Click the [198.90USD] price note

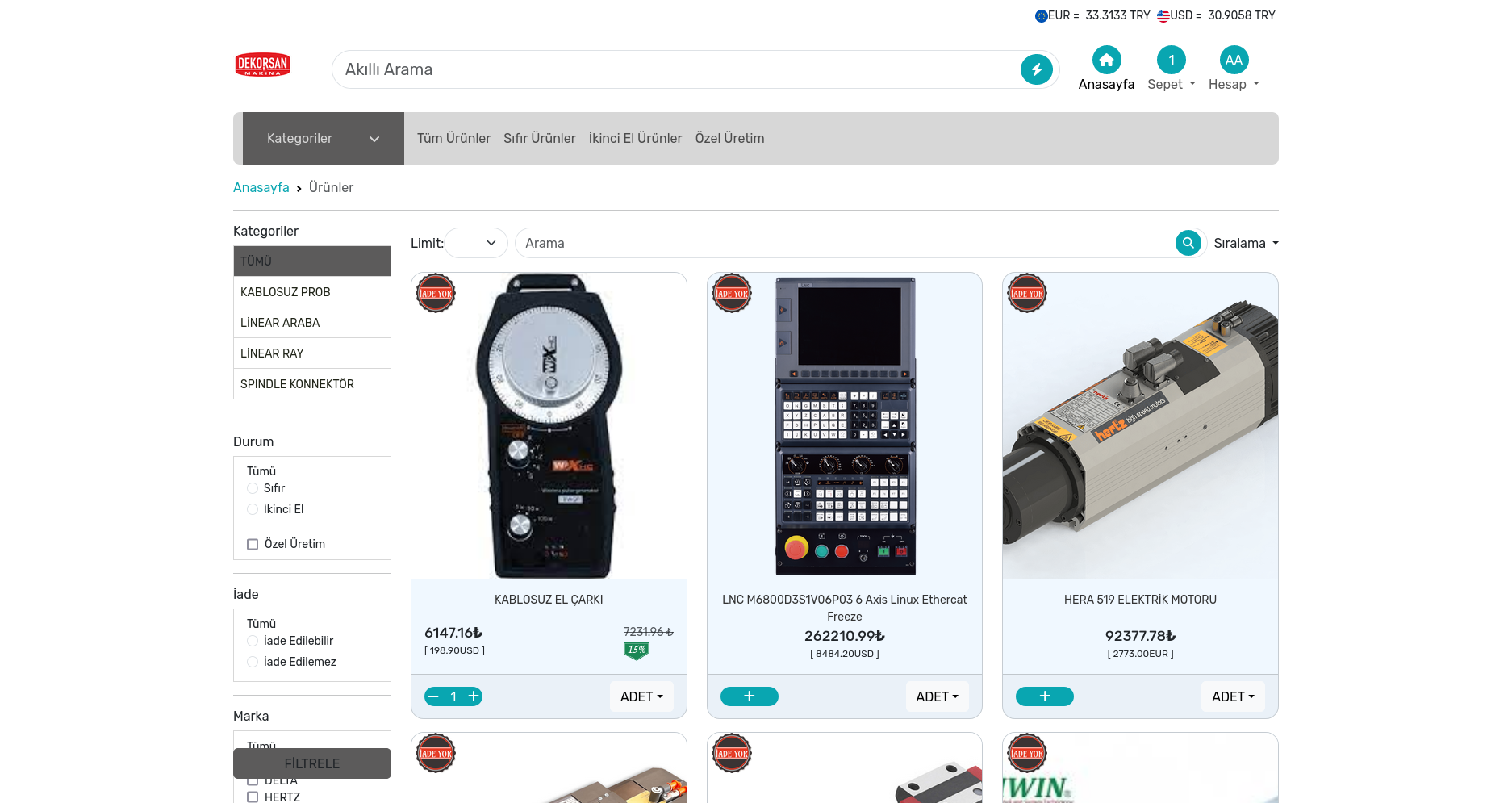454,650
